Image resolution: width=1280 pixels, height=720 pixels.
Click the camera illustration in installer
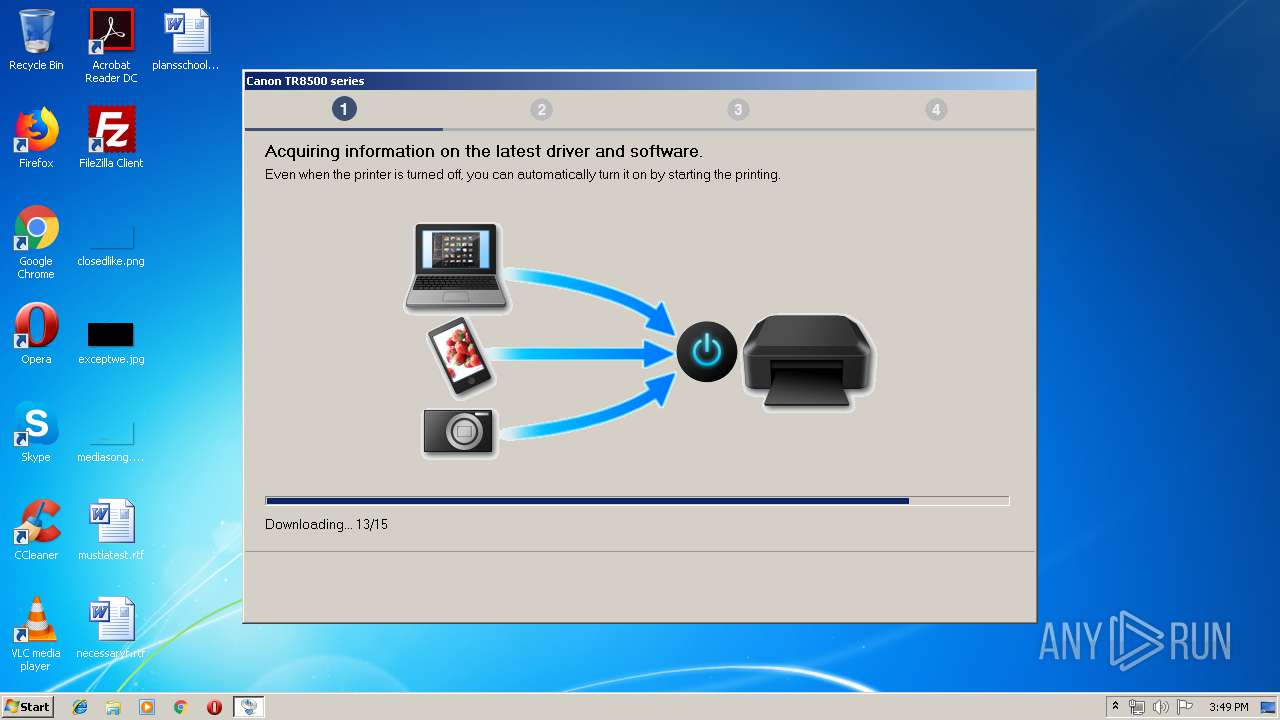point(459,433)
